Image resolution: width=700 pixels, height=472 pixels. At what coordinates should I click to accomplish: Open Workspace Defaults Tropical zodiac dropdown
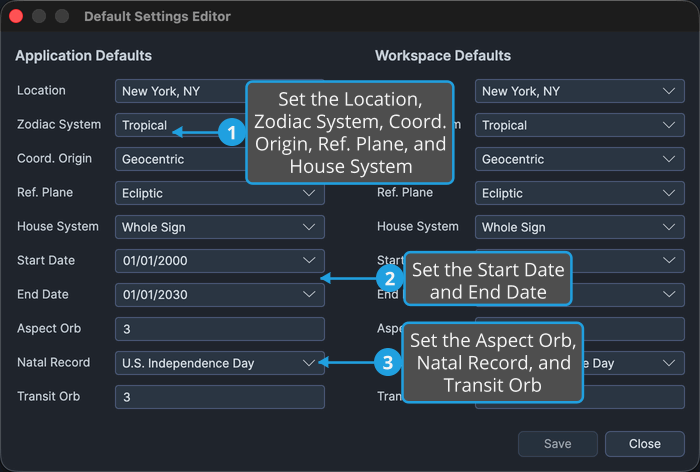579,125
